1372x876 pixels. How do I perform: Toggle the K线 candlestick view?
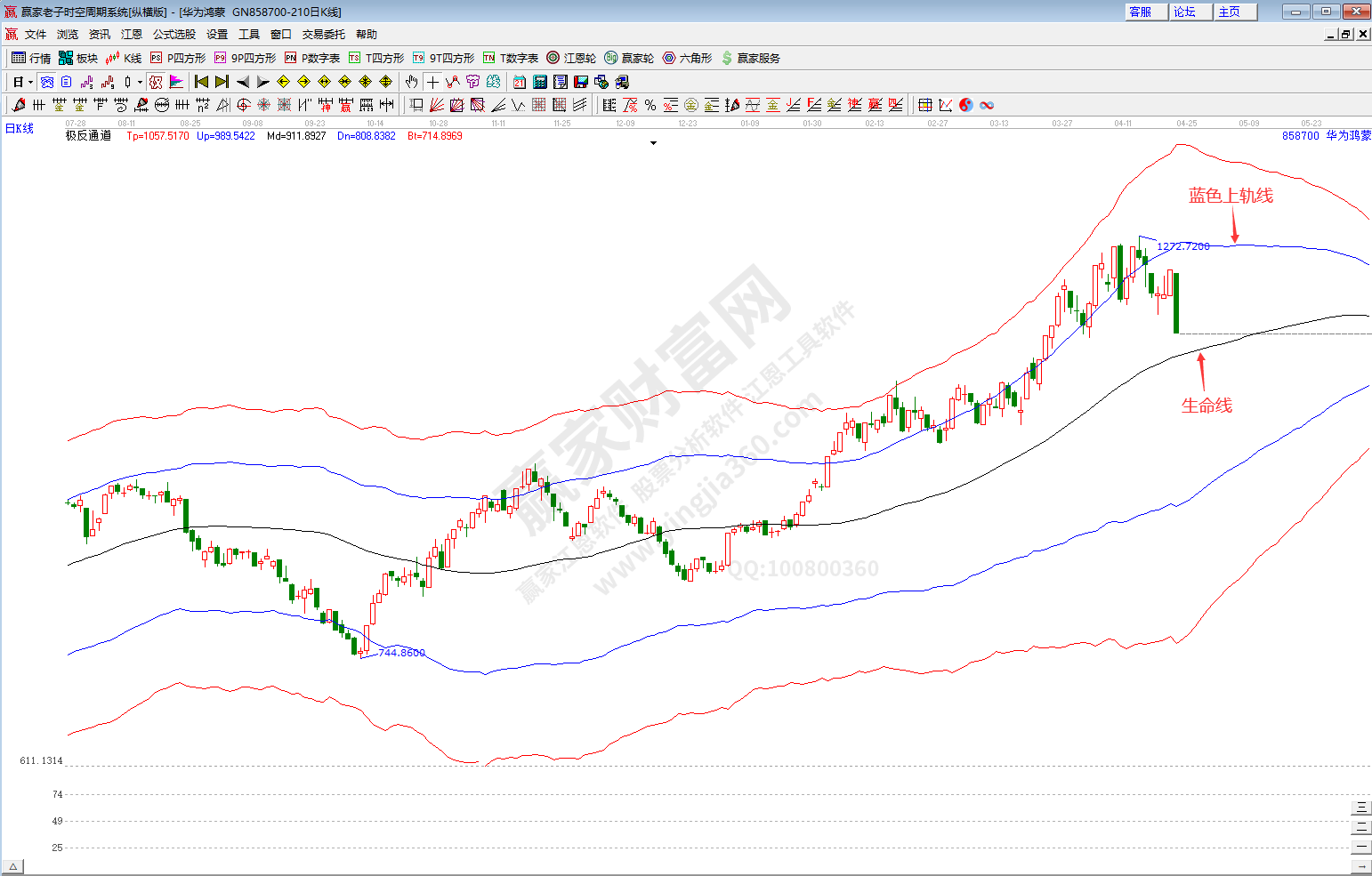point(124,58)
